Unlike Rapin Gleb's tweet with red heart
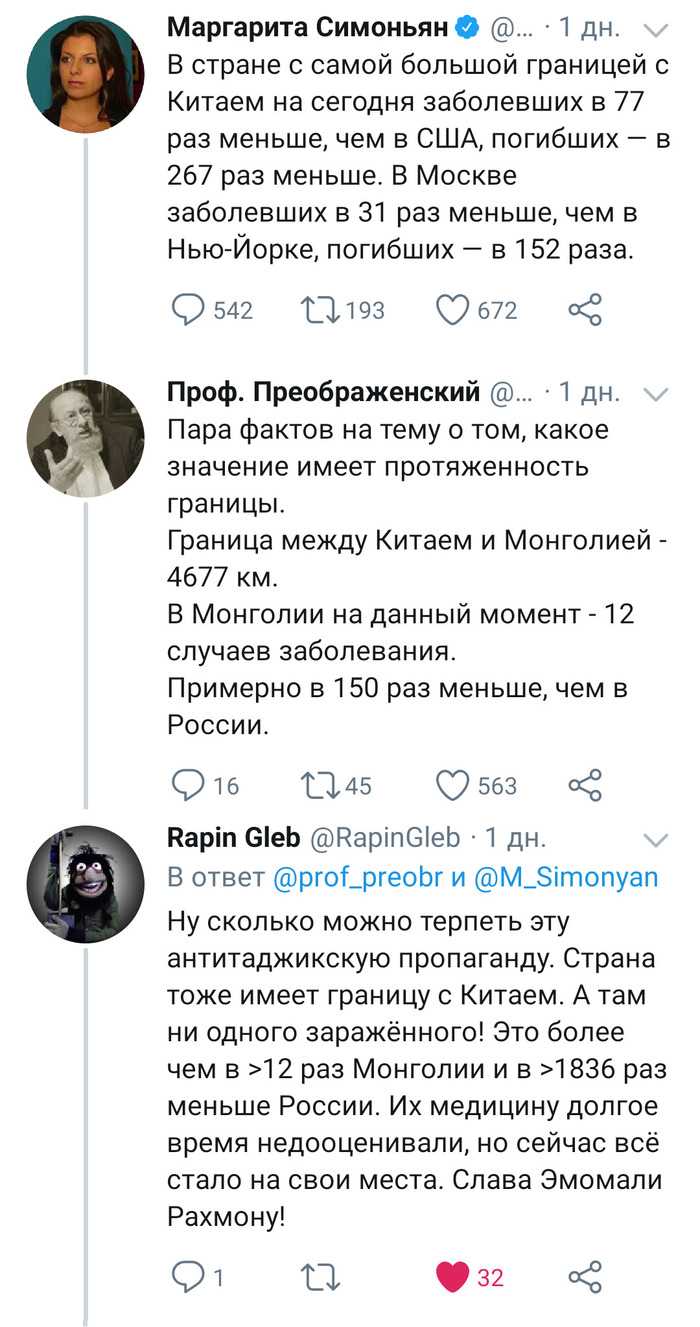The image size is (700, 1327). [x=453, y=1269]
